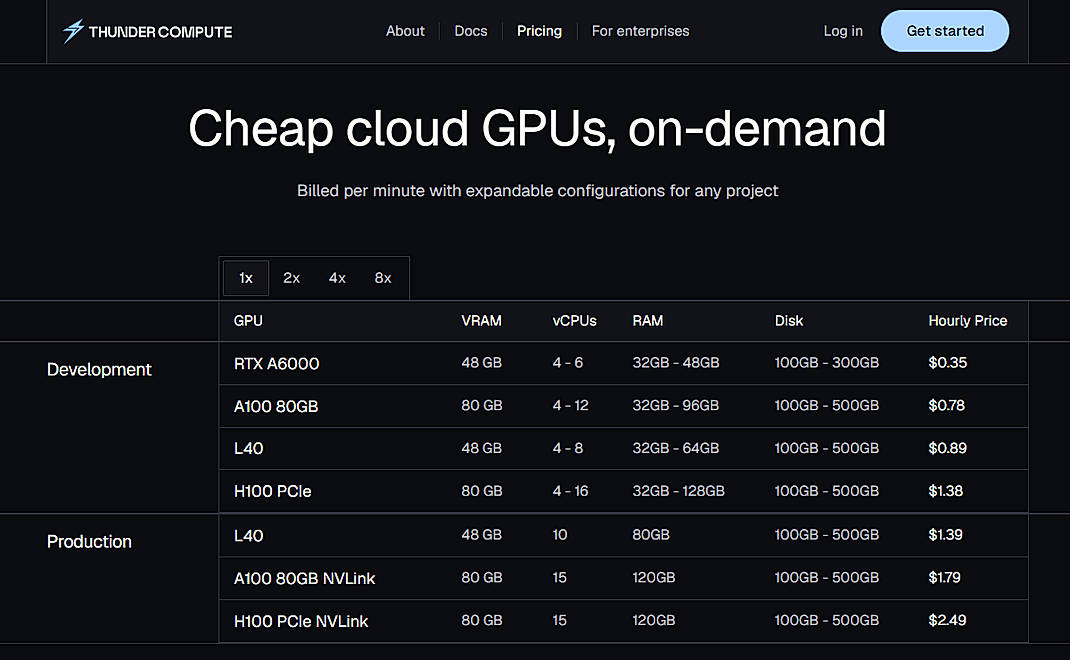Click the 32GB - 64GB RAM value

coord(676,448)
